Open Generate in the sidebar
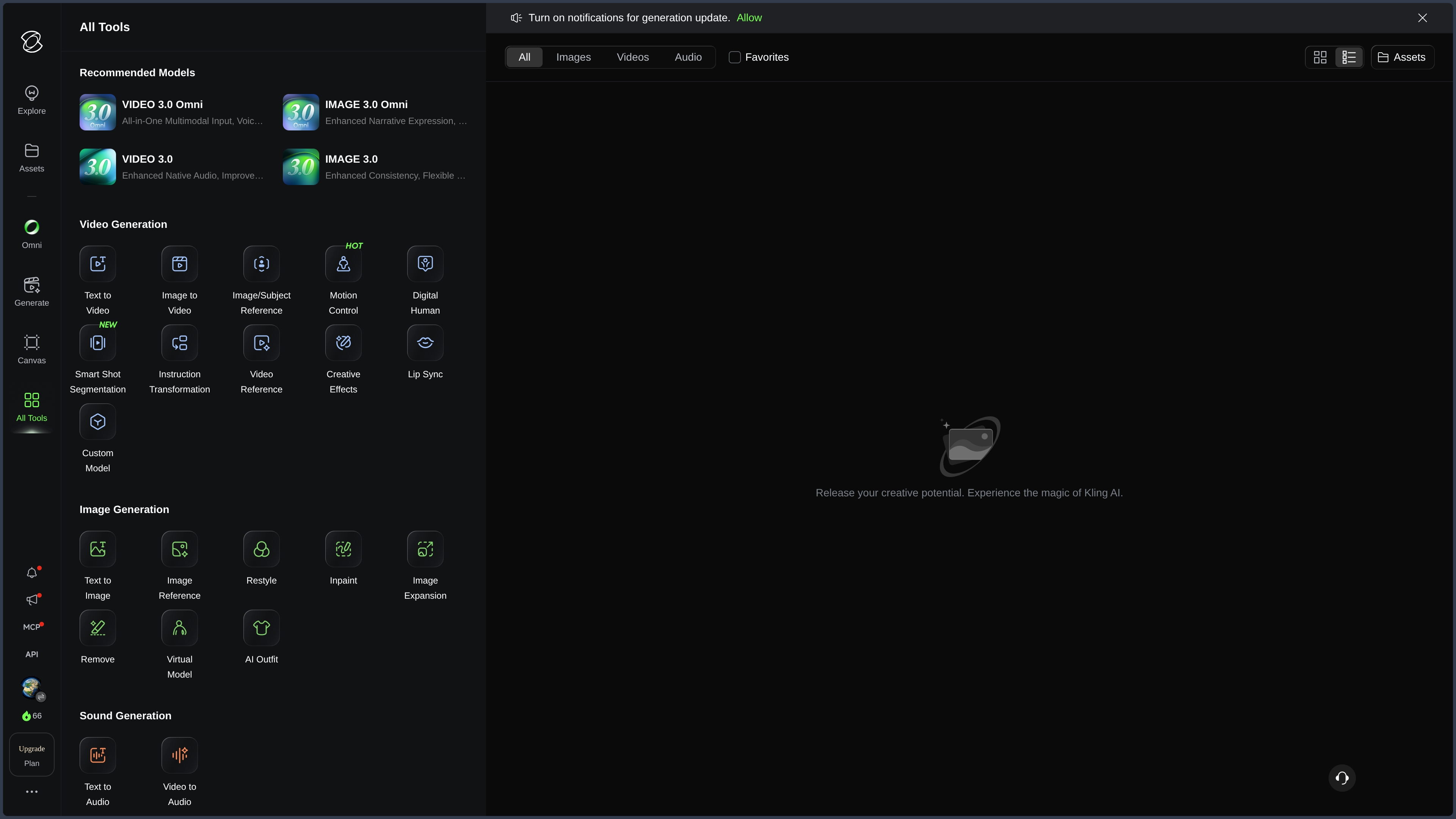 point(31,292)
